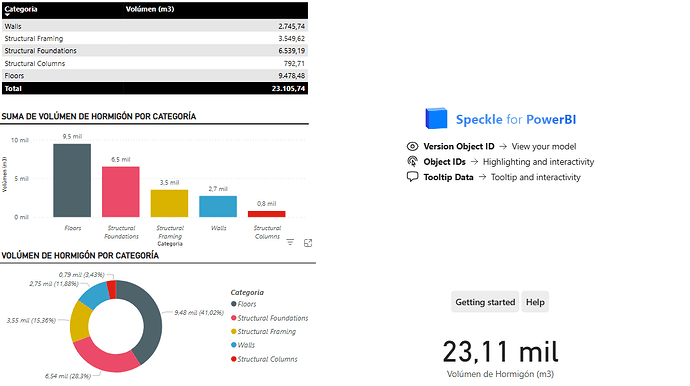Click the Getting started button

click(x=485, y=302)
